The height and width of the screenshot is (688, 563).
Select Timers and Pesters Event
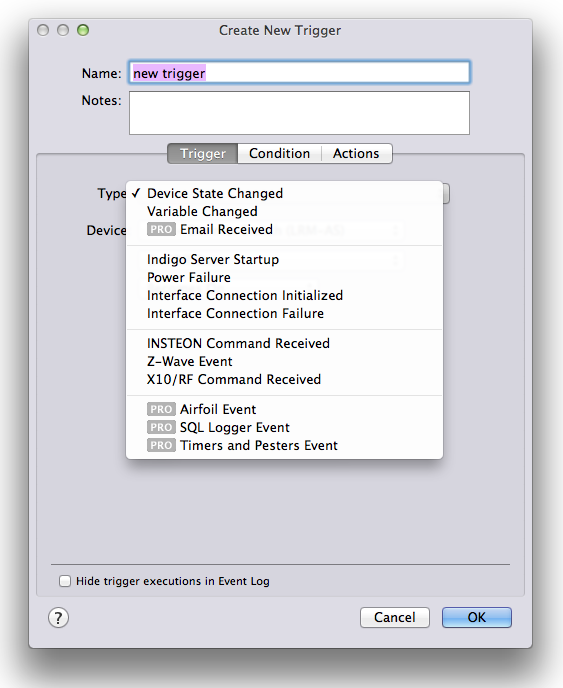coord(284,445)
